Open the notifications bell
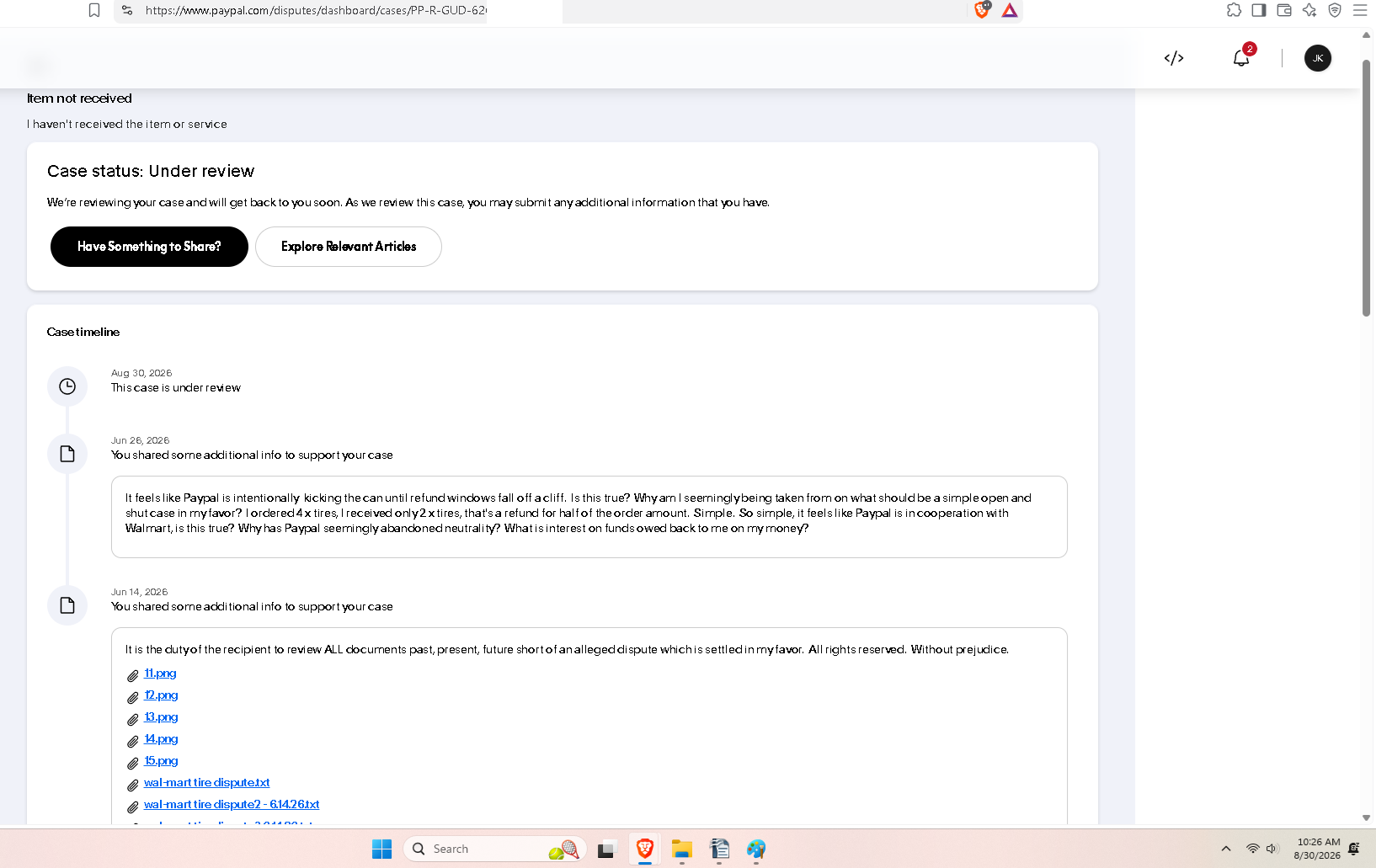The width and height of the screenshot is (1376, 868). pos(1241,58)
